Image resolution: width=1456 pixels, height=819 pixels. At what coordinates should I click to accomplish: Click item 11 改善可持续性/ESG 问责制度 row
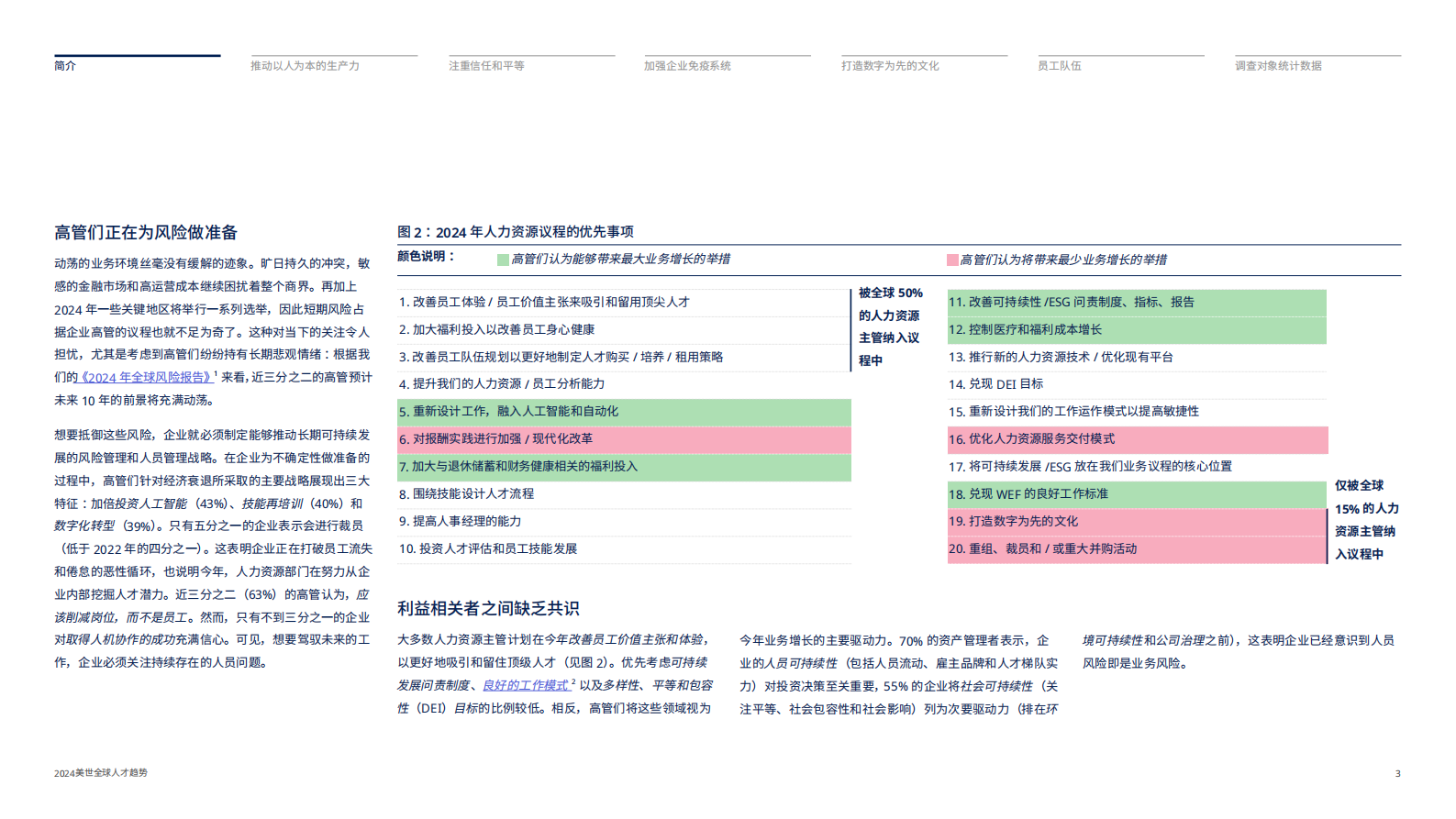pos(1071,302)
